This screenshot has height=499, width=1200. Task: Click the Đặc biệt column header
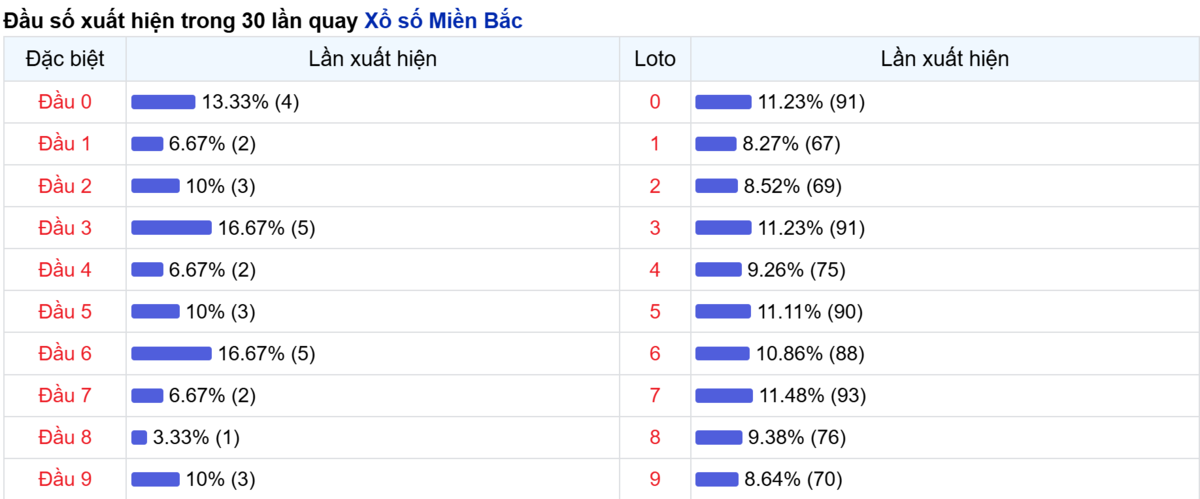[65, 59]
